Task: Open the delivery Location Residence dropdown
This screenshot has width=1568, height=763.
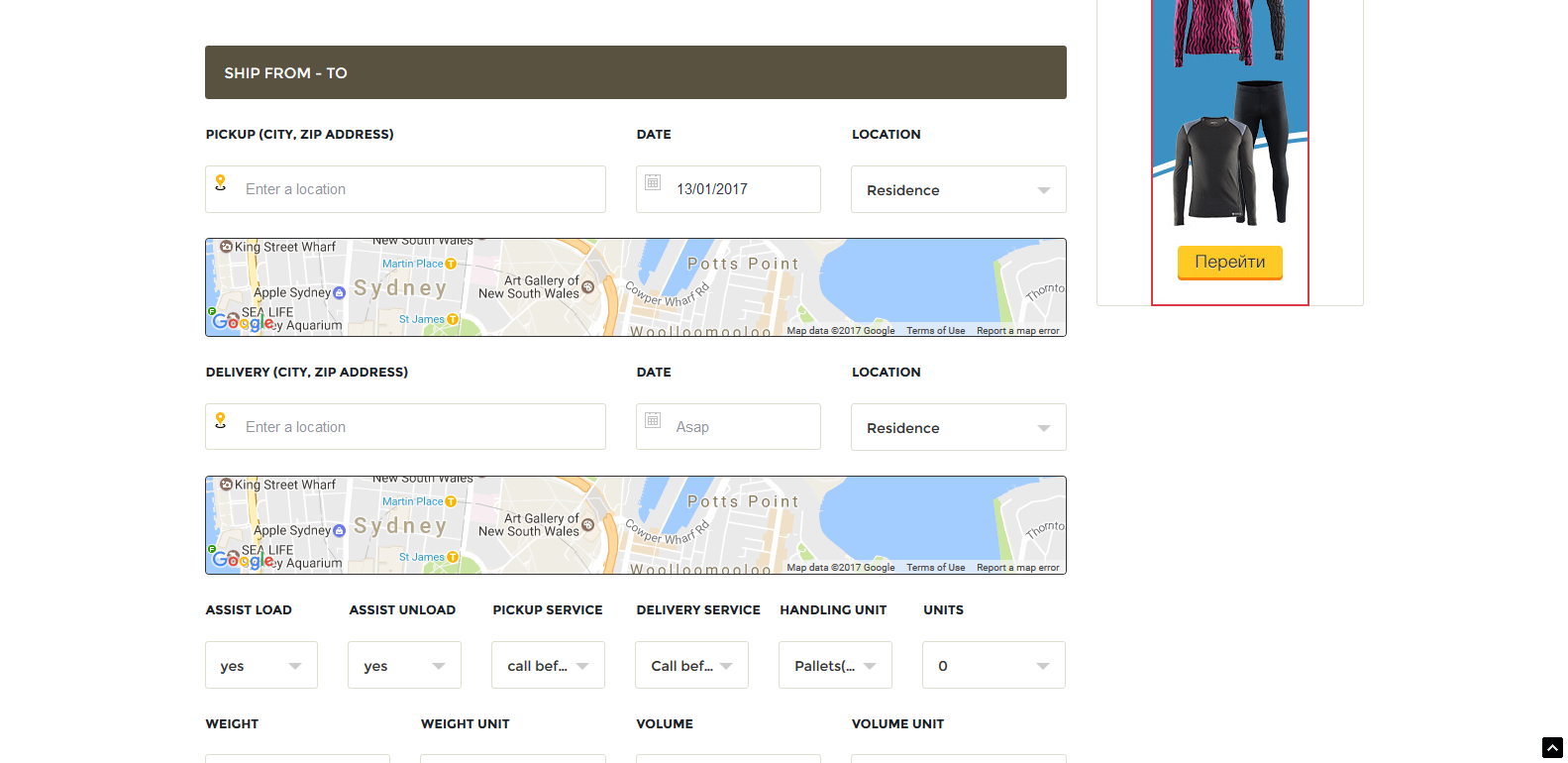Action: tap(958, 427)
